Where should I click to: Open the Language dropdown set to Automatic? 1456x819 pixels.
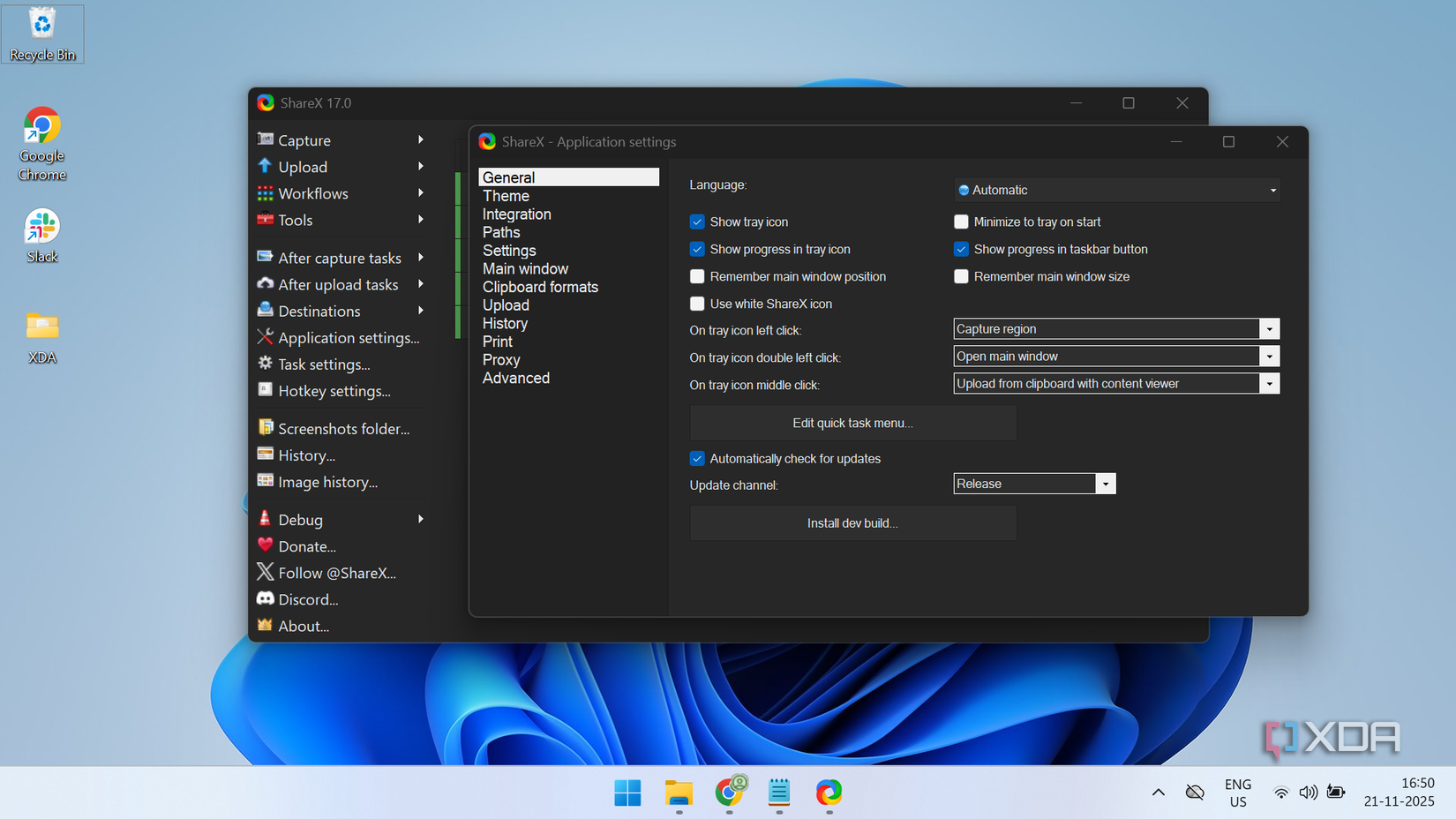coord(1116,190)
